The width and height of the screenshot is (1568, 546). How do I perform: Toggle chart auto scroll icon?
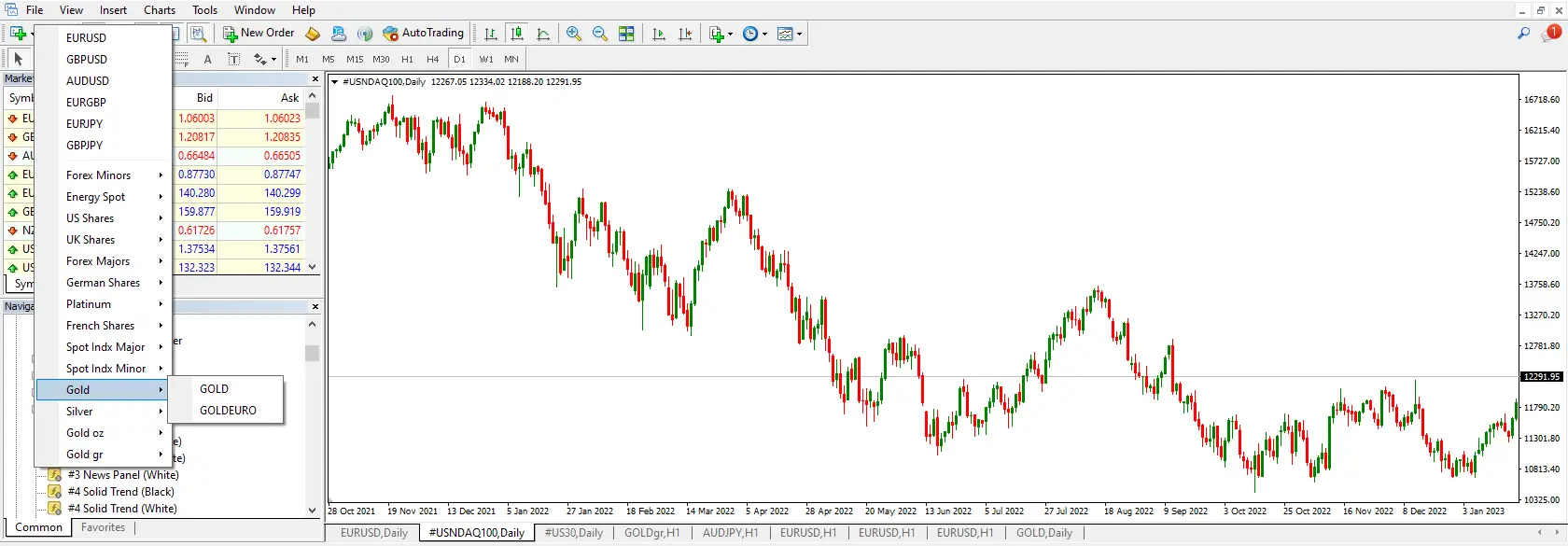pyautogui.click(x=659, y=34)
